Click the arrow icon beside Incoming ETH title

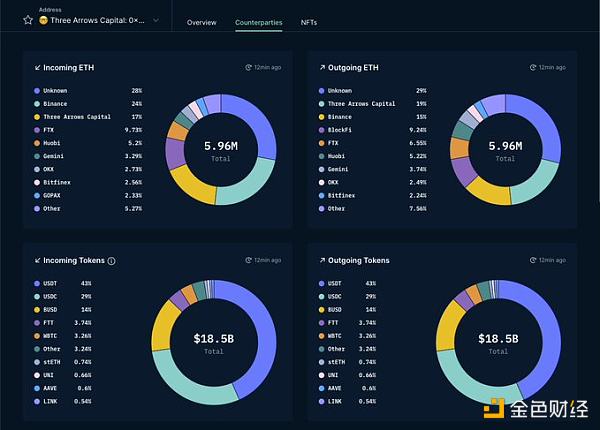[x=37, y=67]
